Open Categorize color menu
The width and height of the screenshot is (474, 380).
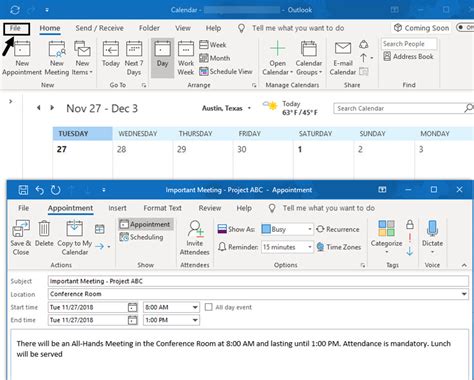coord(386,237)
